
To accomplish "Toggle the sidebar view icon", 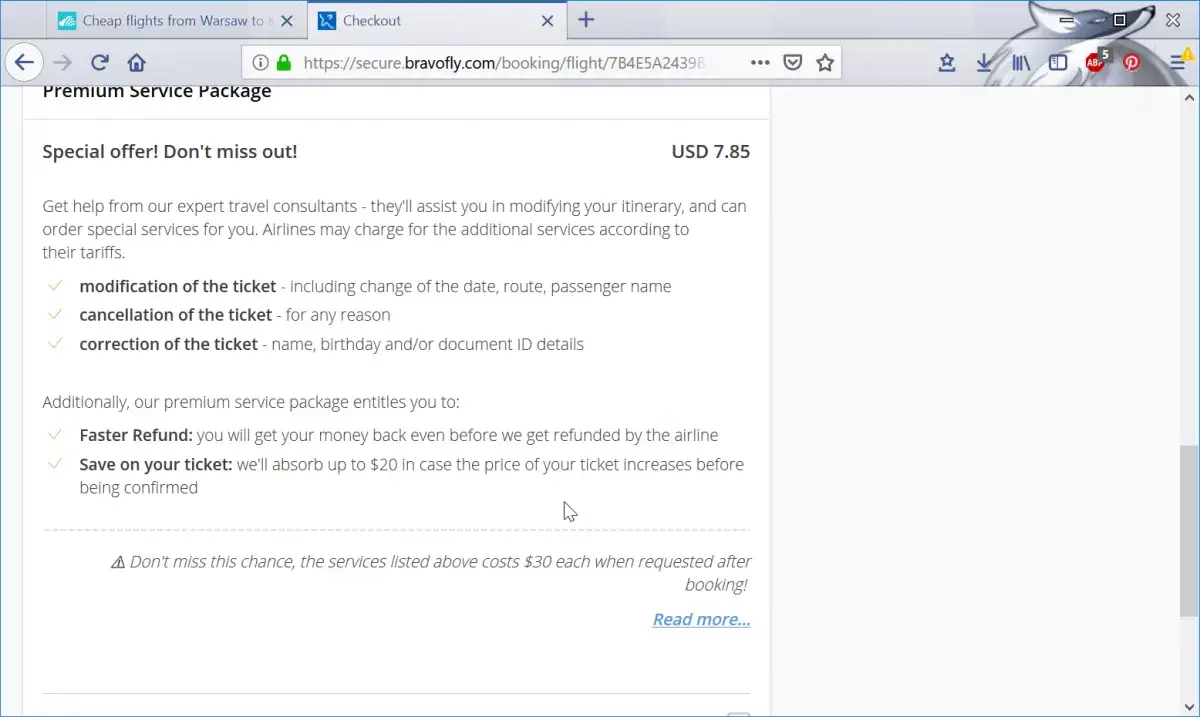I will 1058,62.
